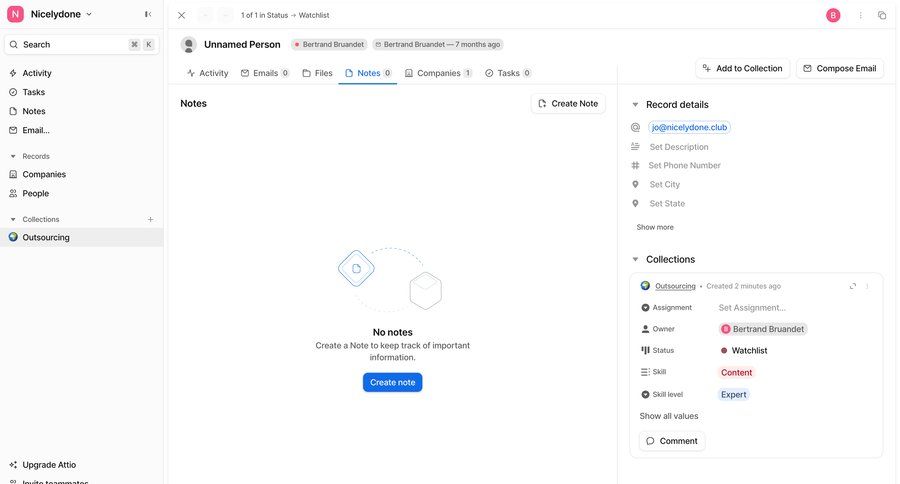
Task: Click the Create Note button at top
Action: 568,103
